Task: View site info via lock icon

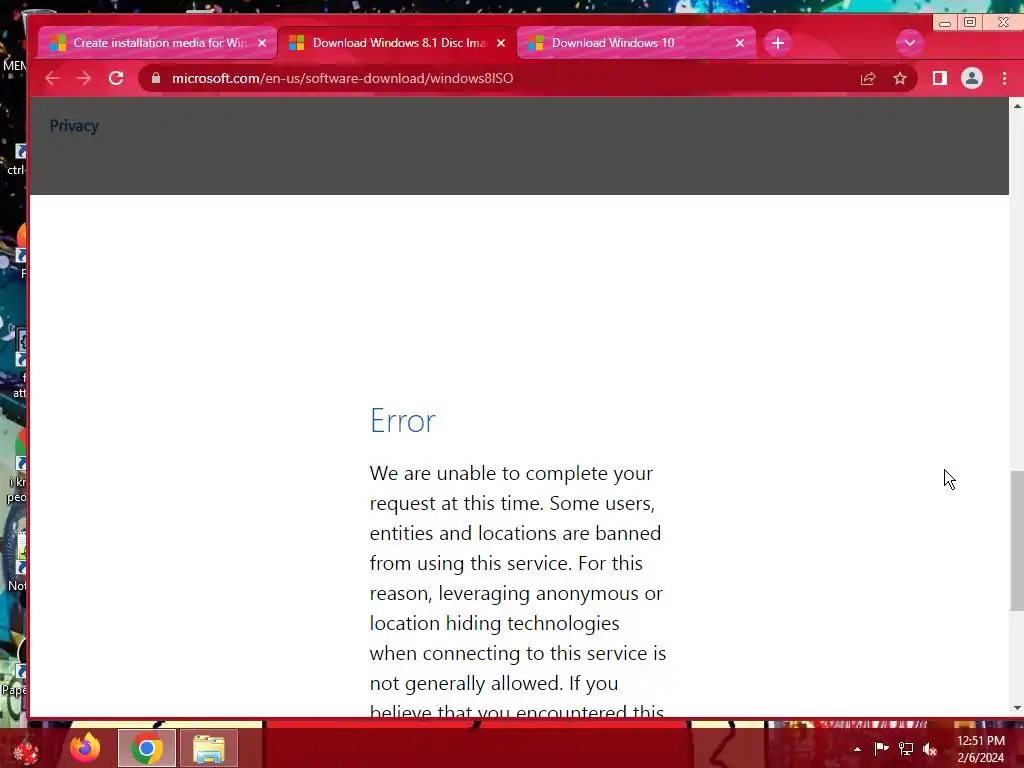Action: pyautogui.click(x=155, y=78)
